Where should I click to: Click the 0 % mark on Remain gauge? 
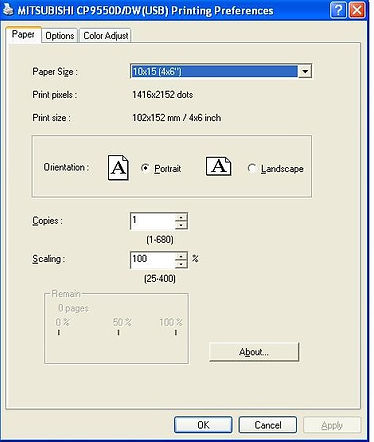tap(62, 322)
